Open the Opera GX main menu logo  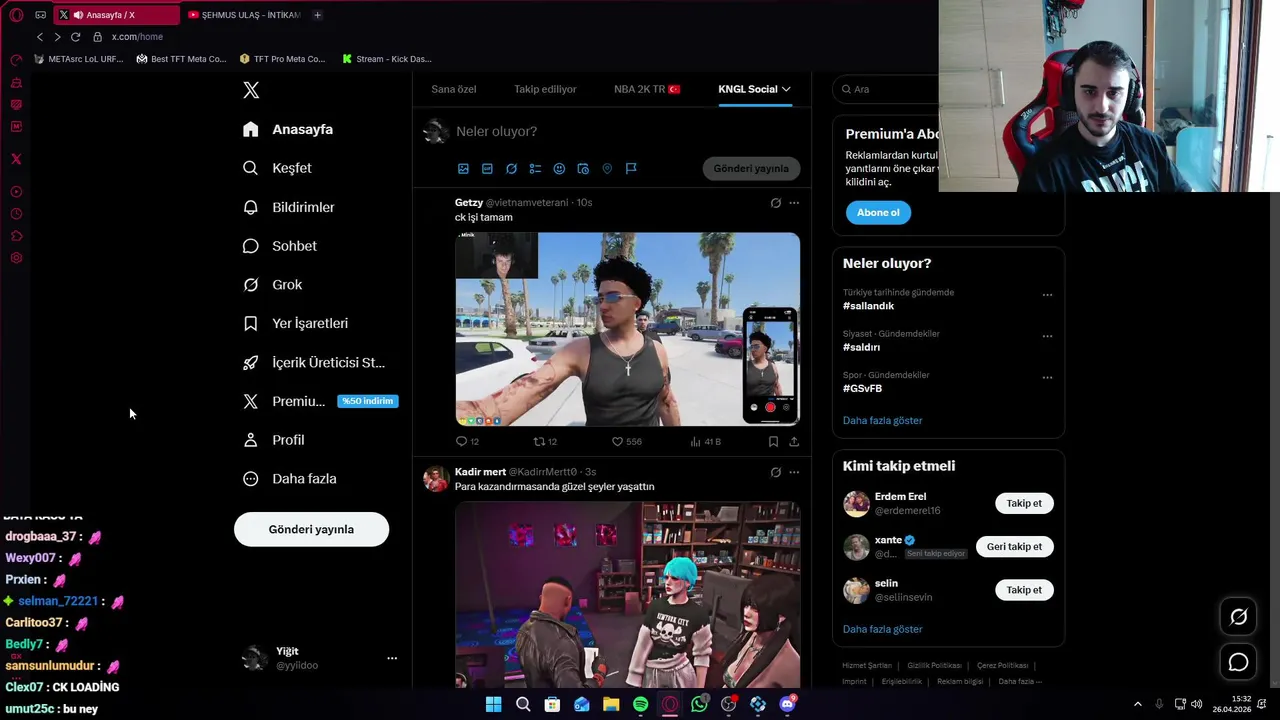[16, 15]
